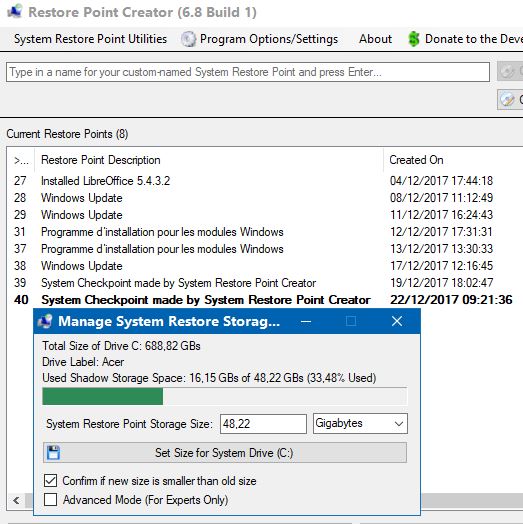Open the Donate to the Developer menu
523x524 pixels.
click(466, 39)
